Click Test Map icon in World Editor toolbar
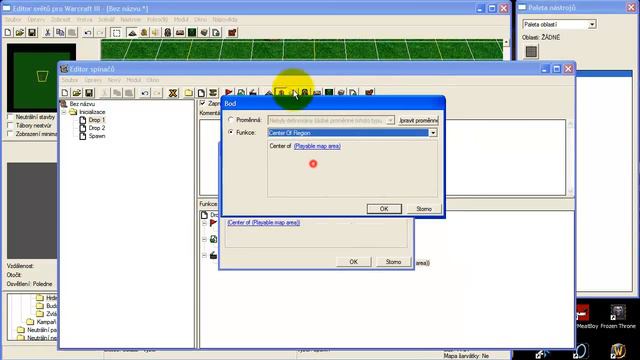The width and height of the screenshot is (640, 360). click(x=232, y=32)
